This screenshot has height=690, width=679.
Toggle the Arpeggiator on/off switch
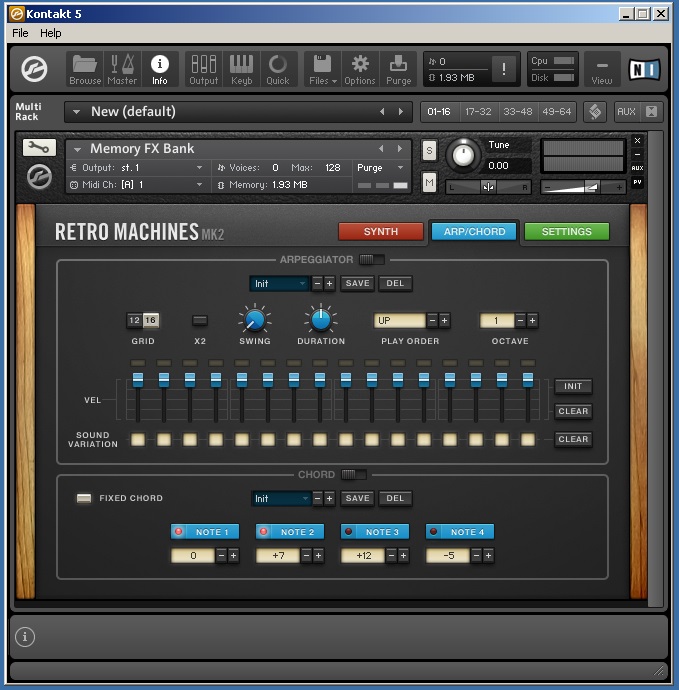pos(371,260)
